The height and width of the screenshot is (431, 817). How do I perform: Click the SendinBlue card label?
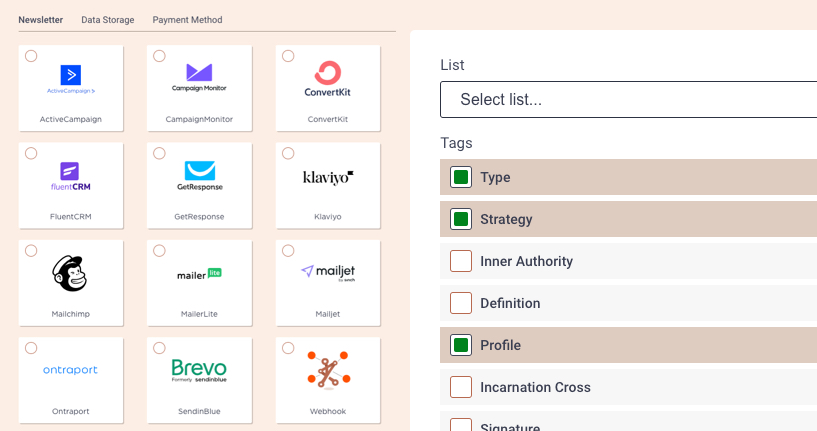click(199, 411)
